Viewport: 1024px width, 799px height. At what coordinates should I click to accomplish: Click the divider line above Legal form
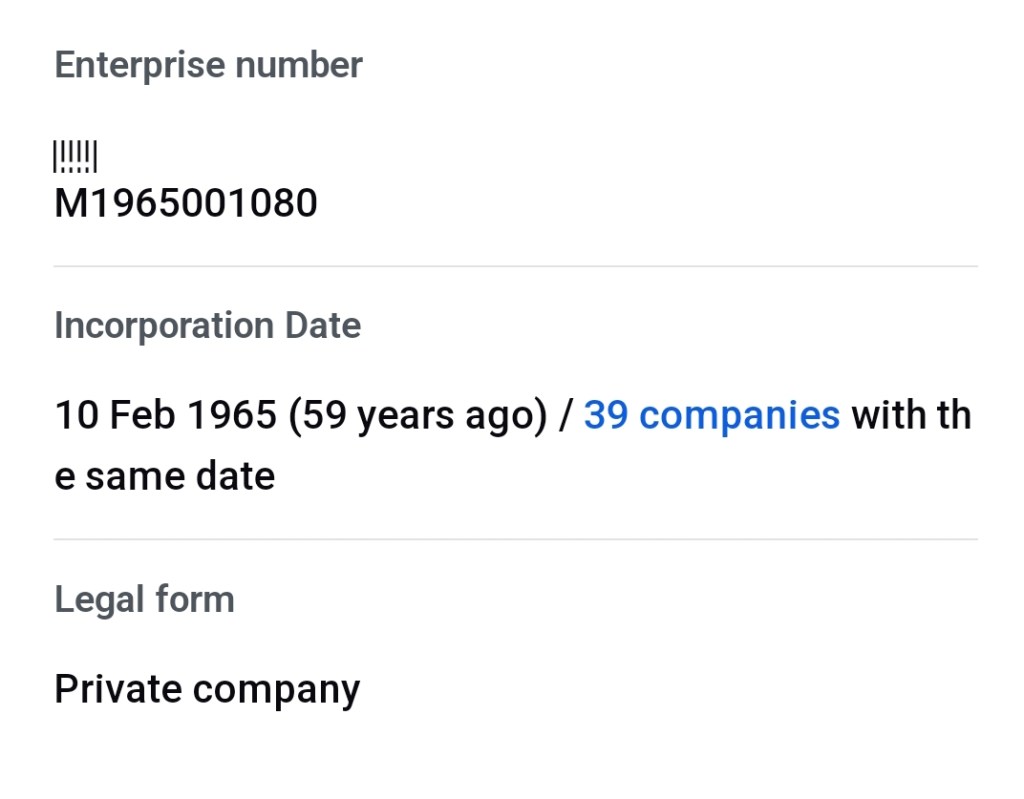[515, 539]
